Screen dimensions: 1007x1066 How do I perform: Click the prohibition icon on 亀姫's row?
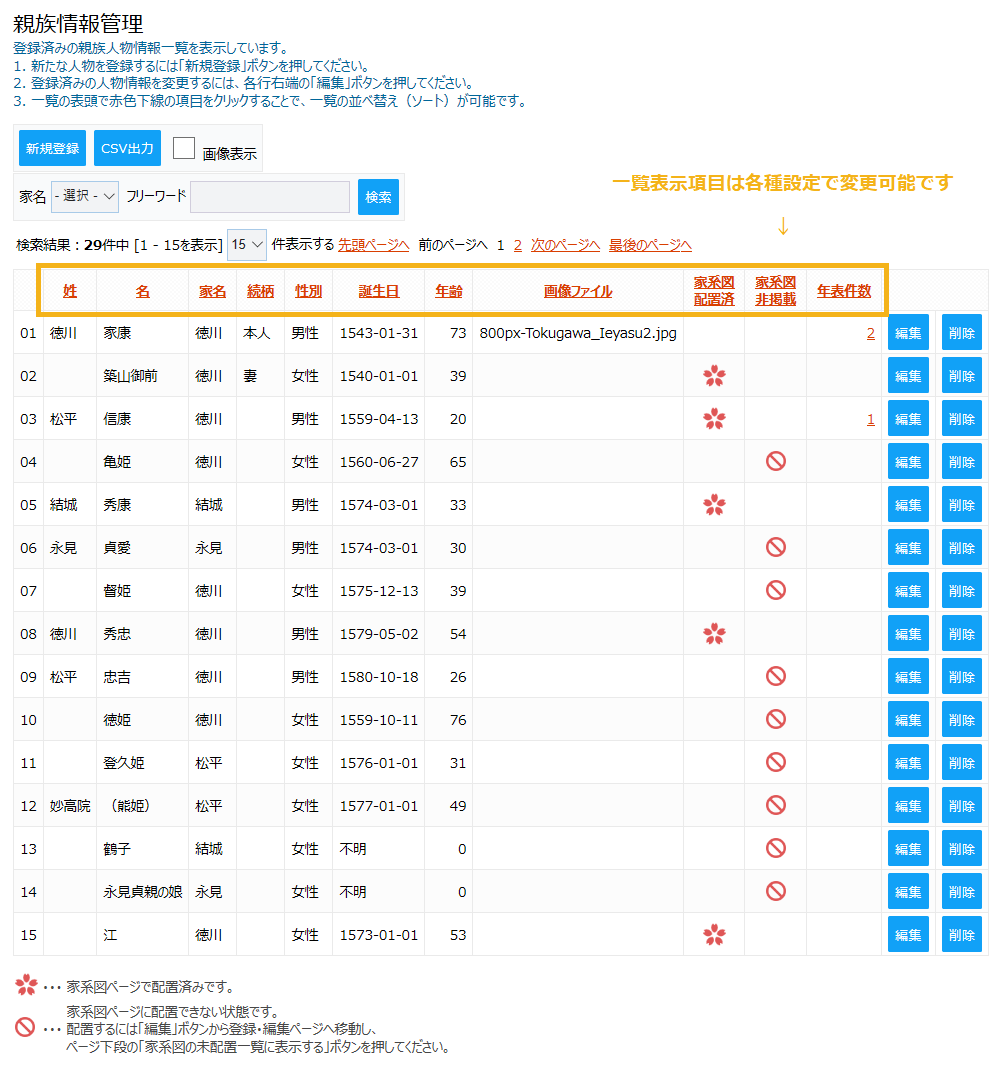pyautogui.click(x=775, y=461)
